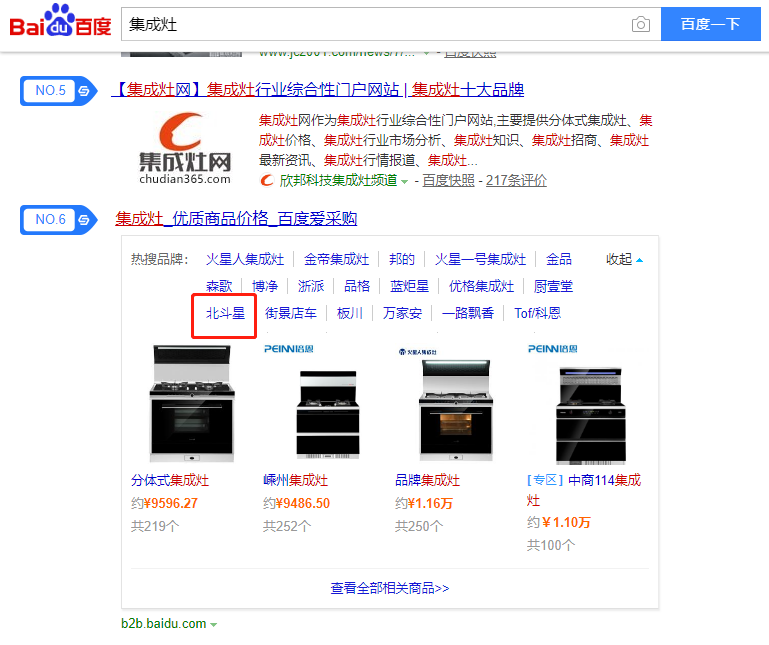Select brand 浙派
The width and height of the screenshot is (769, 645).
point(311,286)
